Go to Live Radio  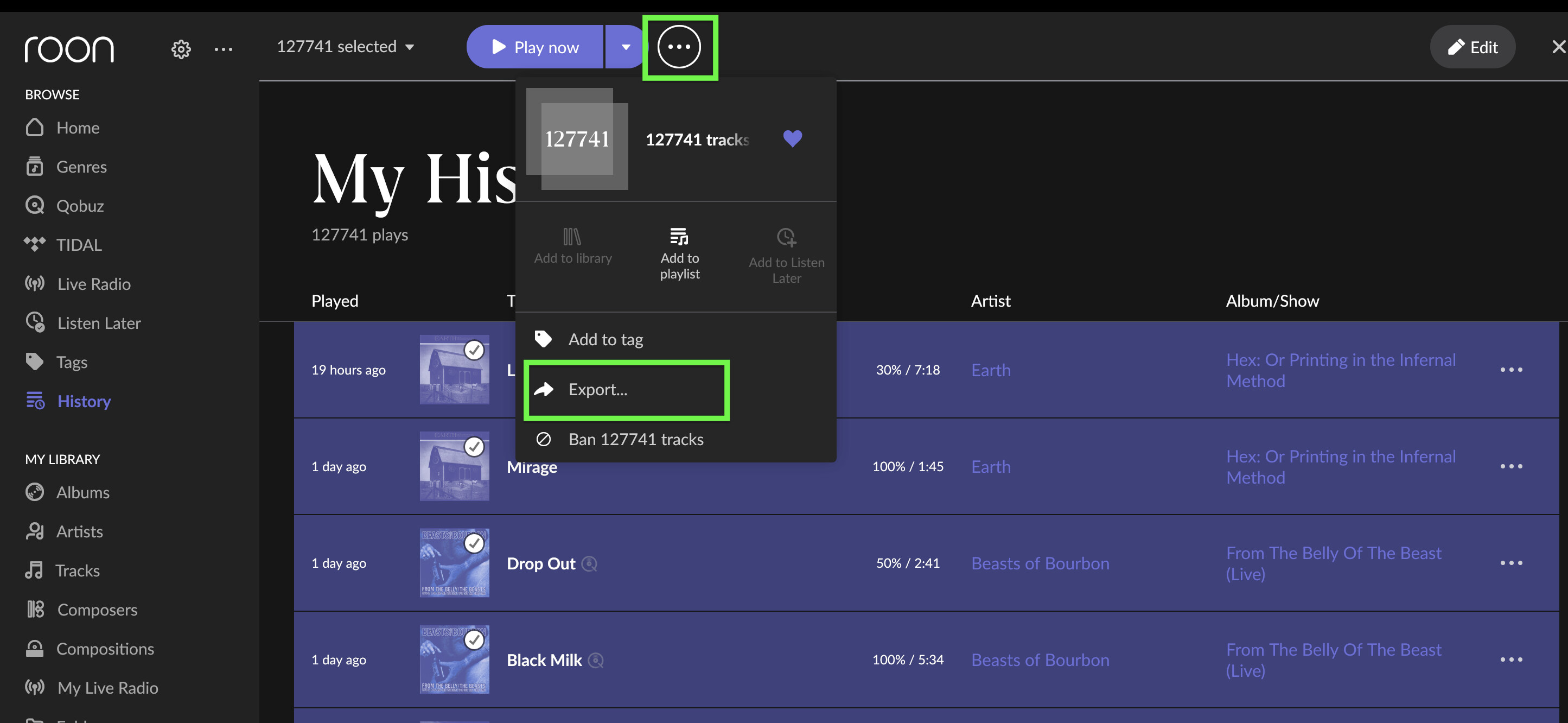(93, 284)
